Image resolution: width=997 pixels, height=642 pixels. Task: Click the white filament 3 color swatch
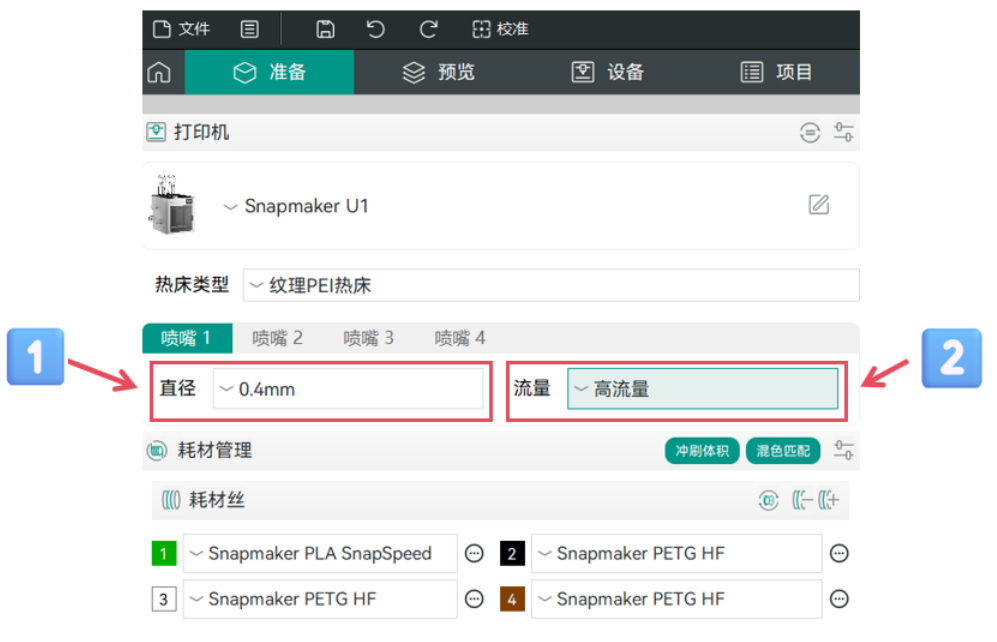[164, 599]
